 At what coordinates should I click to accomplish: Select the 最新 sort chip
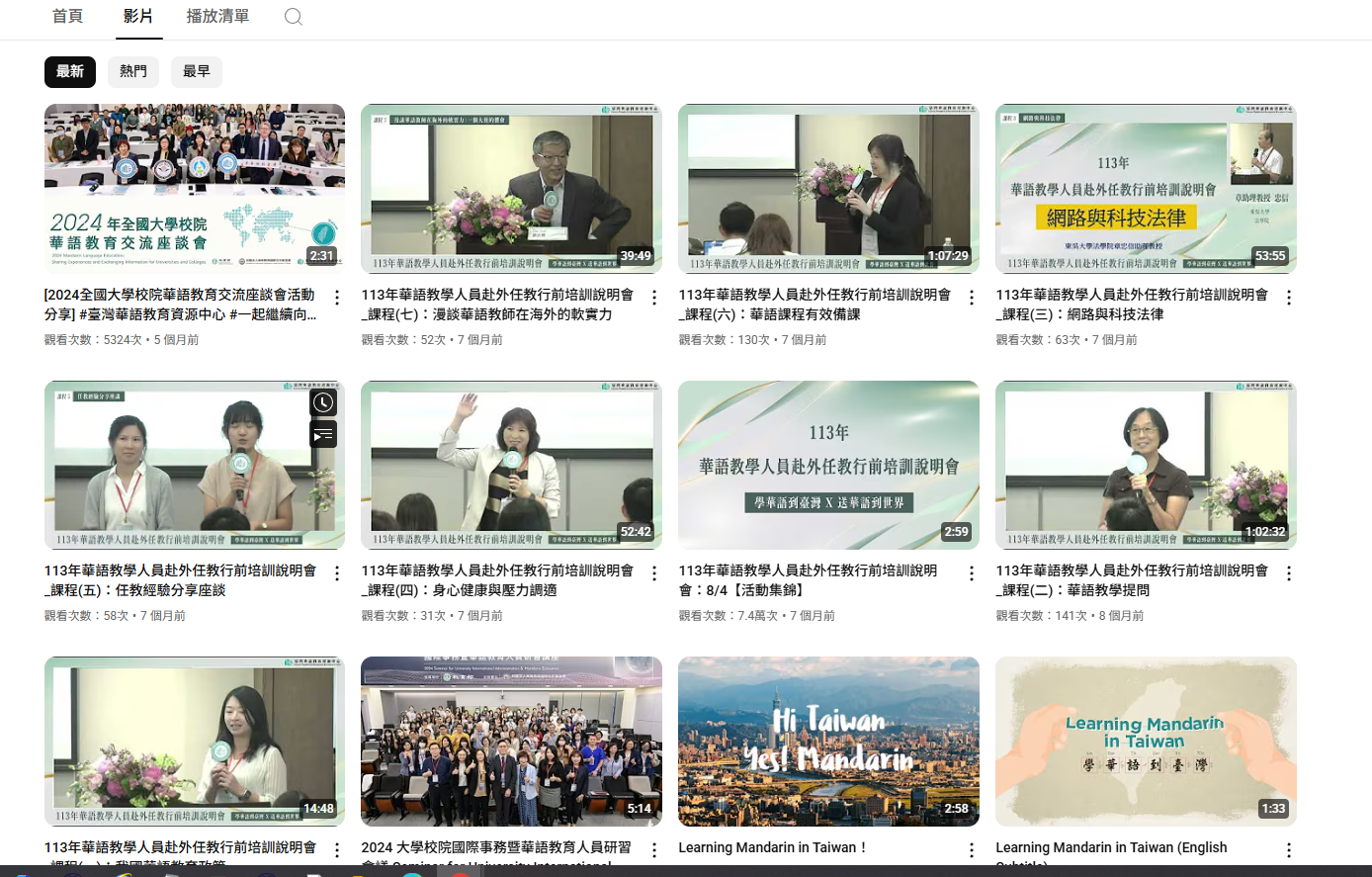click(70, 71)
